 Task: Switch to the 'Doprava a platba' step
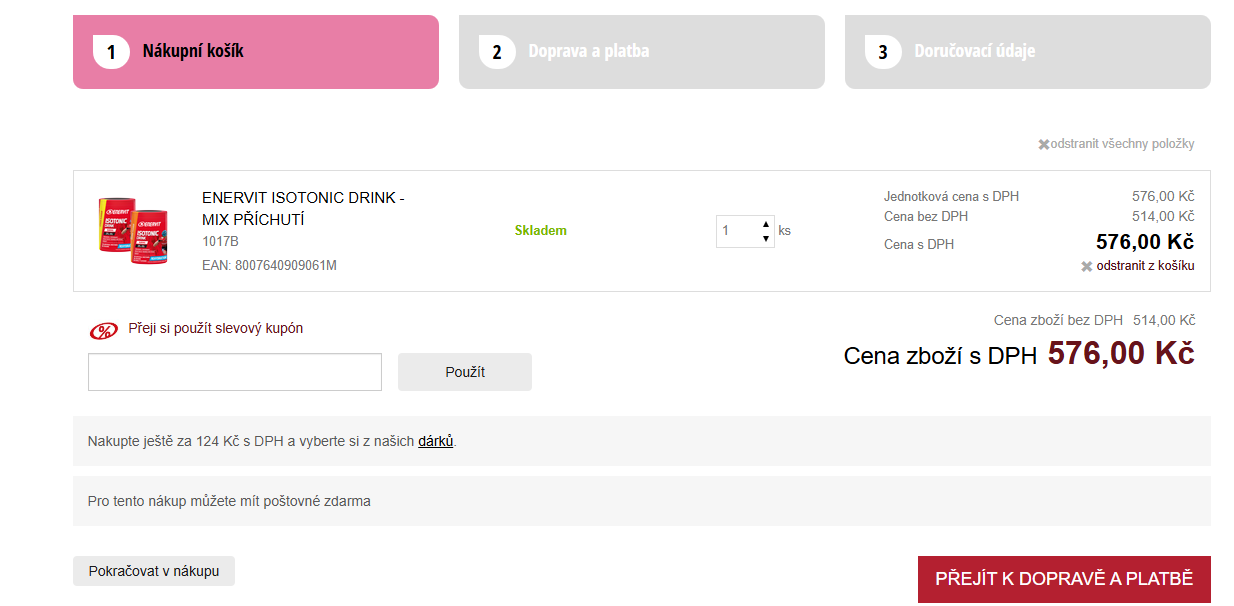(x=641, y=52)
